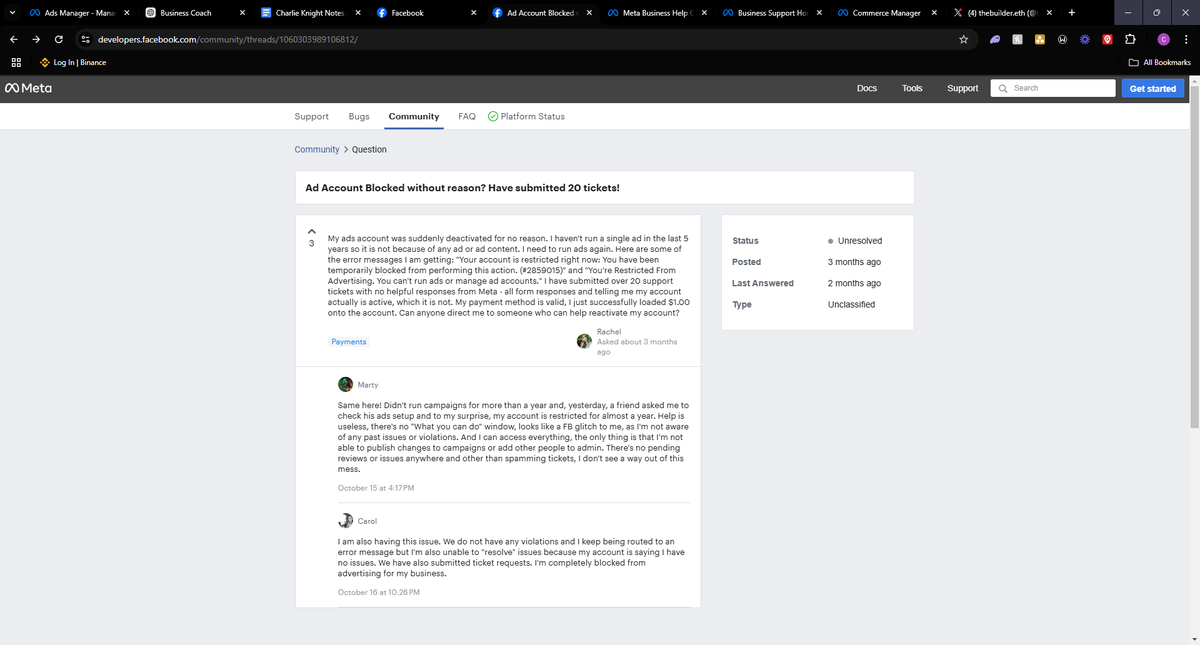Open the FAQ tab
1200x645 pixels.
[467, 116]
